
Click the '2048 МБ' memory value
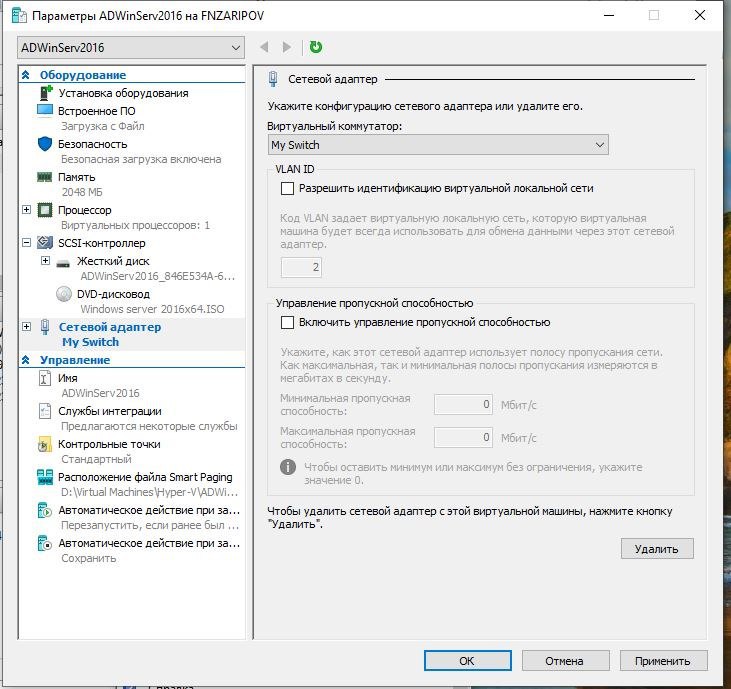[x=82, y=192]
